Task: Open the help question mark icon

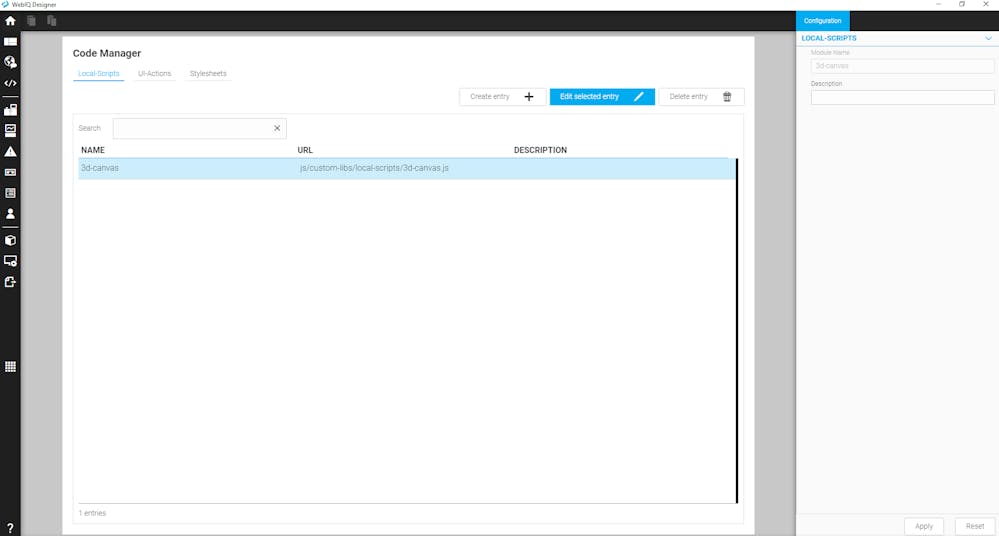Action: (x=10, y=528)
